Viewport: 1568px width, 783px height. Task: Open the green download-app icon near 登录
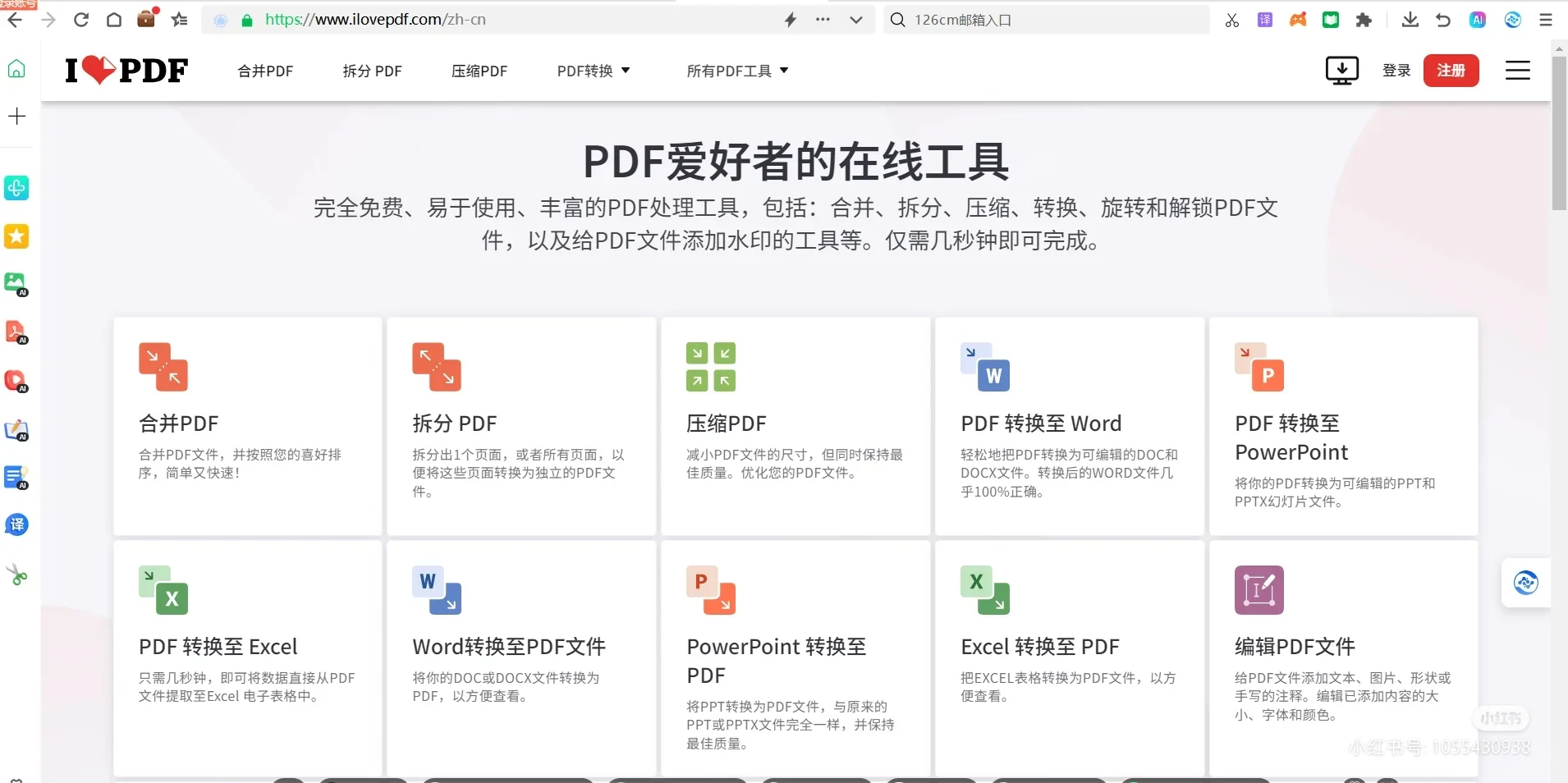[x=1341, y=71]
